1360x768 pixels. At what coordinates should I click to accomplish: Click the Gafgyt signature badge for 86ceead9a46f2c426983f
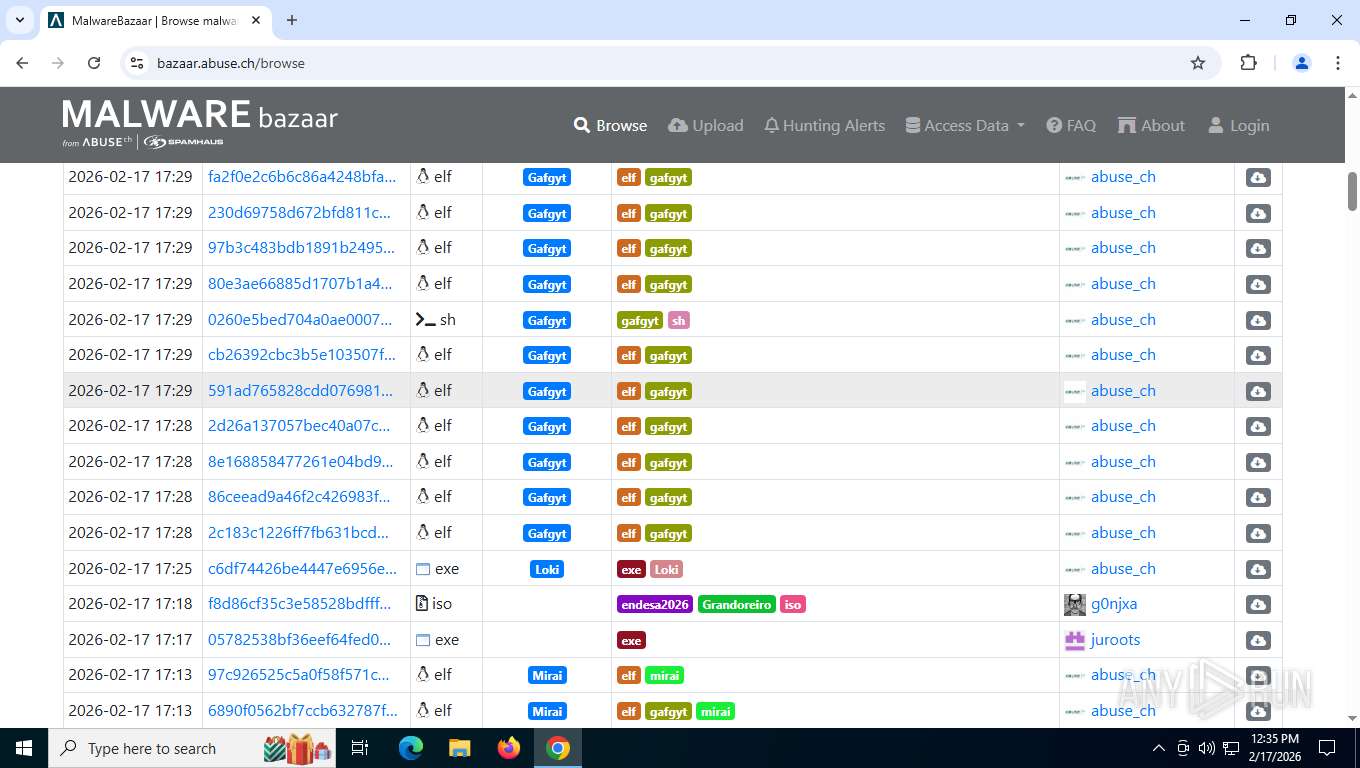coord(547,497)
